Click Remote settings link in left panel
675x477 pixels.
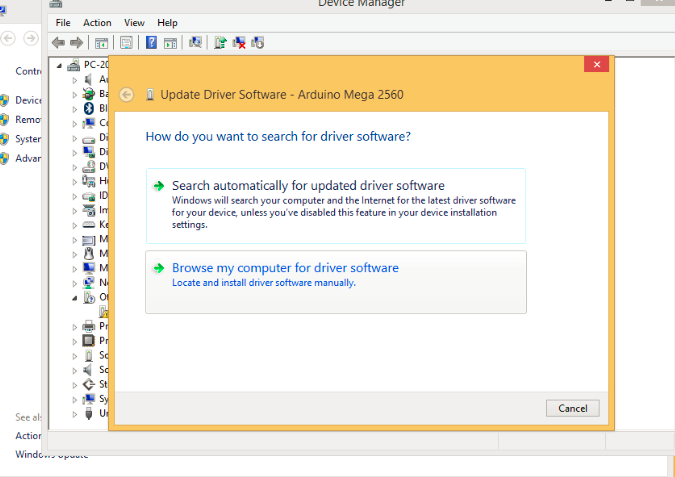pos(28,119)
